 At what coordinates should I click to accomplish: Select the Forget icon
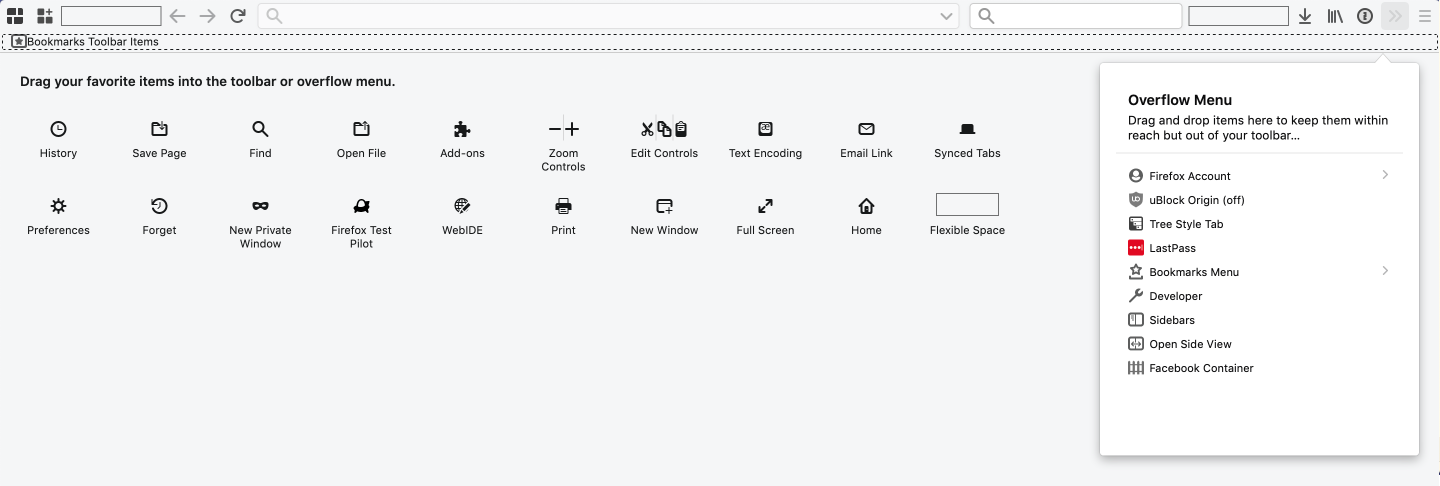pyautogui.click(x=159, y=206)
